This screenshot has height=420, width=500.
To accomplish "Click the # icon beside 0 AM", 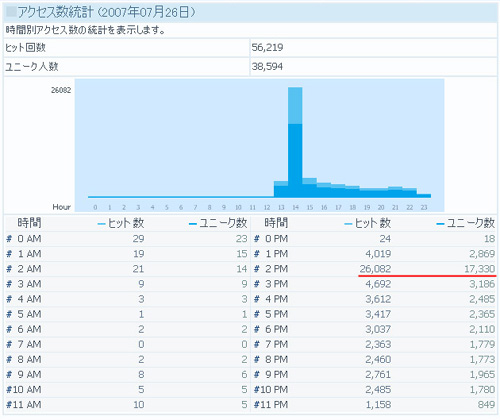I will click(x=9, y=239).
